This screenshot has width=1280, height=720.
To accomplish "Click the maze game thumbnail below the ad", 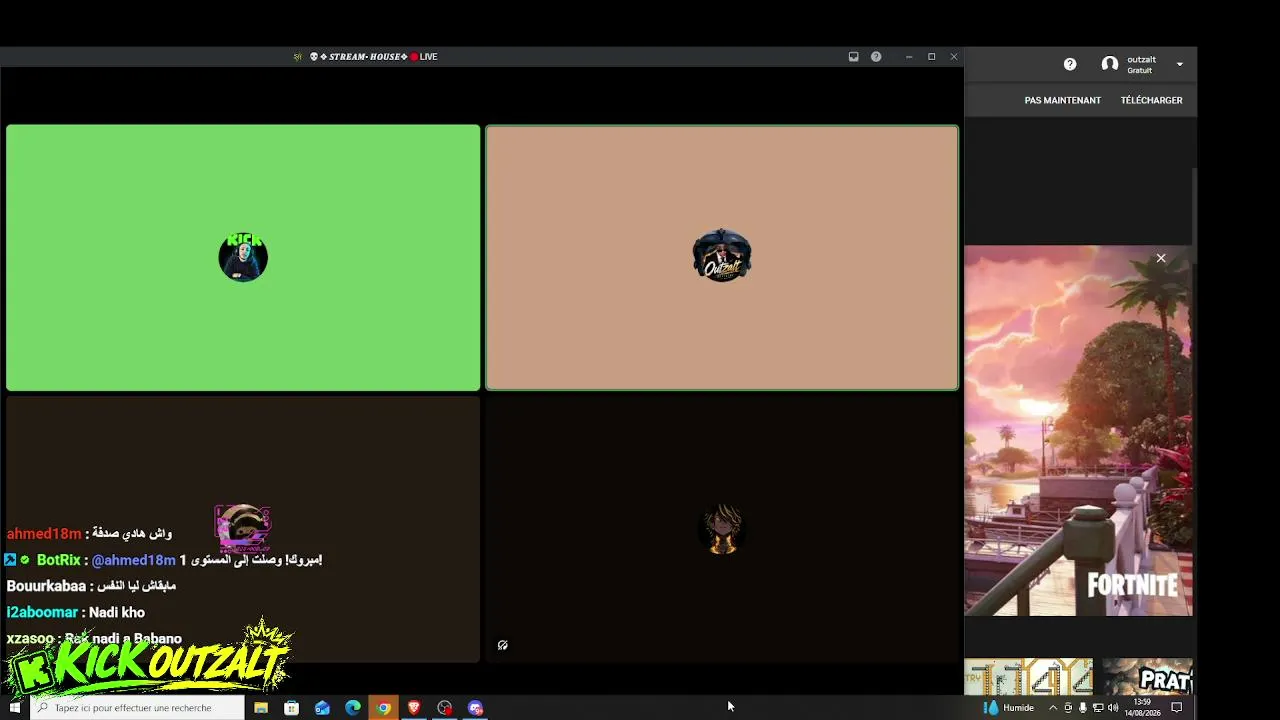I will click(x=1028, y=676).
